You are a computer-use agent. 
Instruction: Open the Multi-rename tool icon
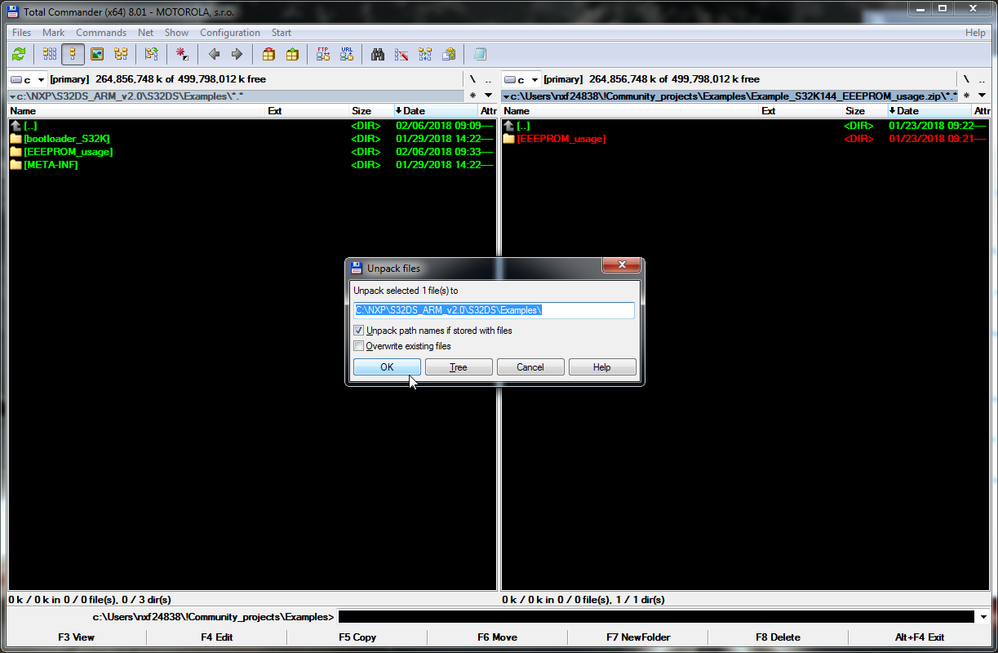[x=401, y=54]
